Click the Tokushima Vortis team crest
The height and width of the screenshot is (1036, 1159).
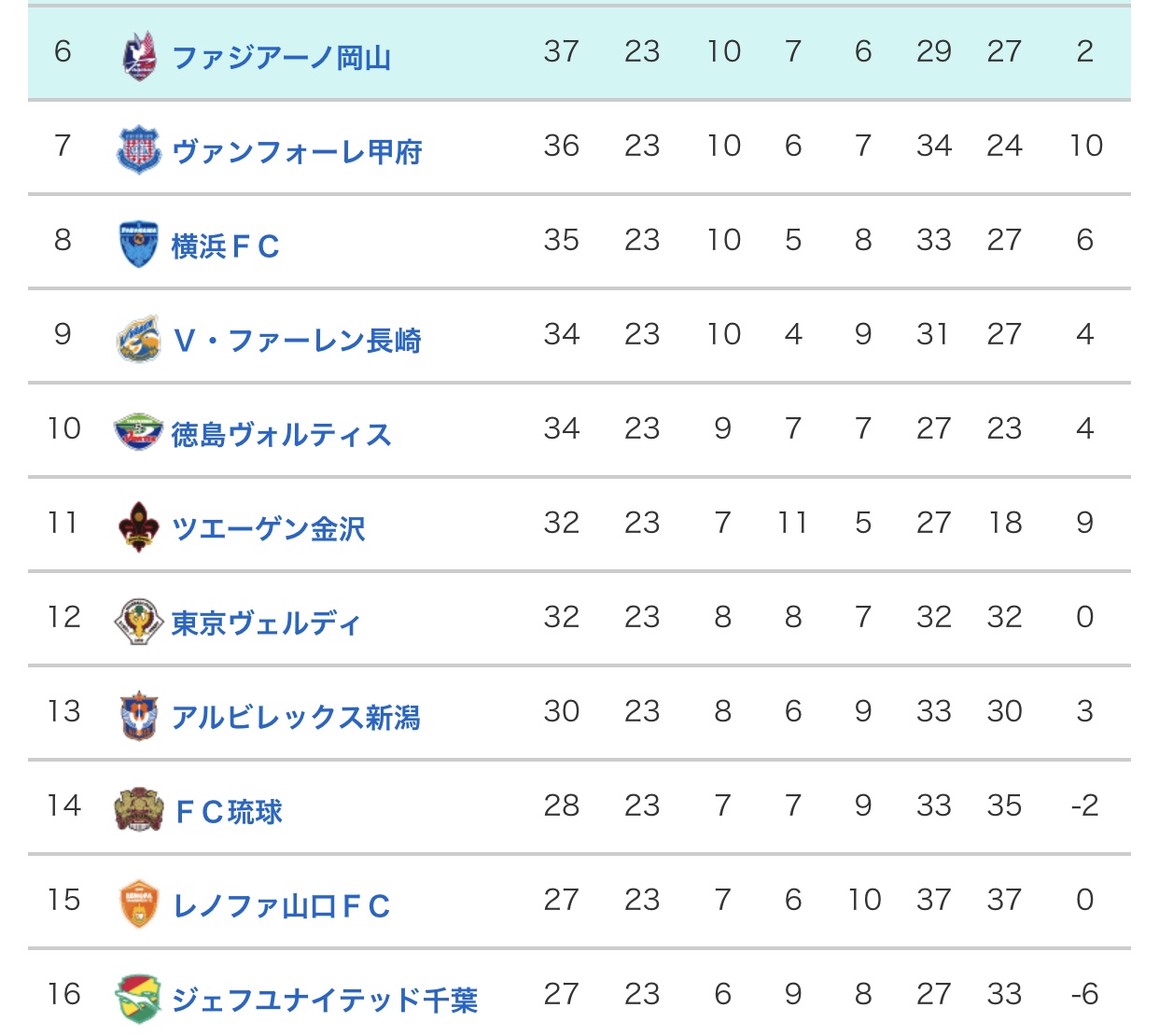[138, 432]
